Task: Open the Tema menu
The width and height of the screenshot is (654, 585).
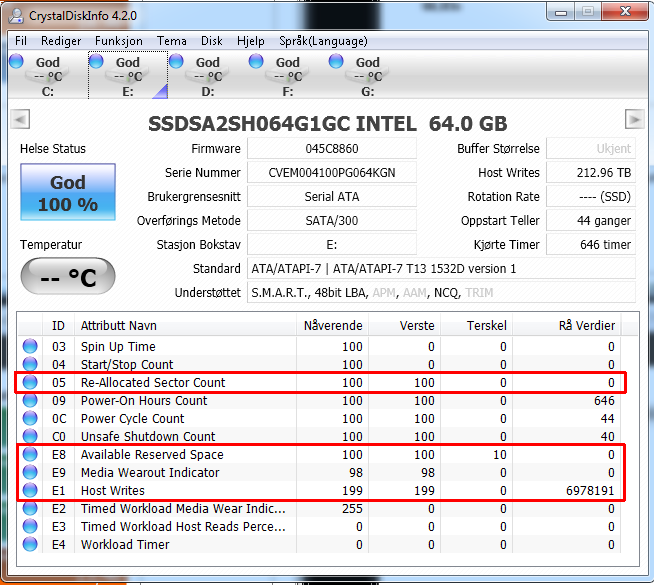Action: click(171, 41)
